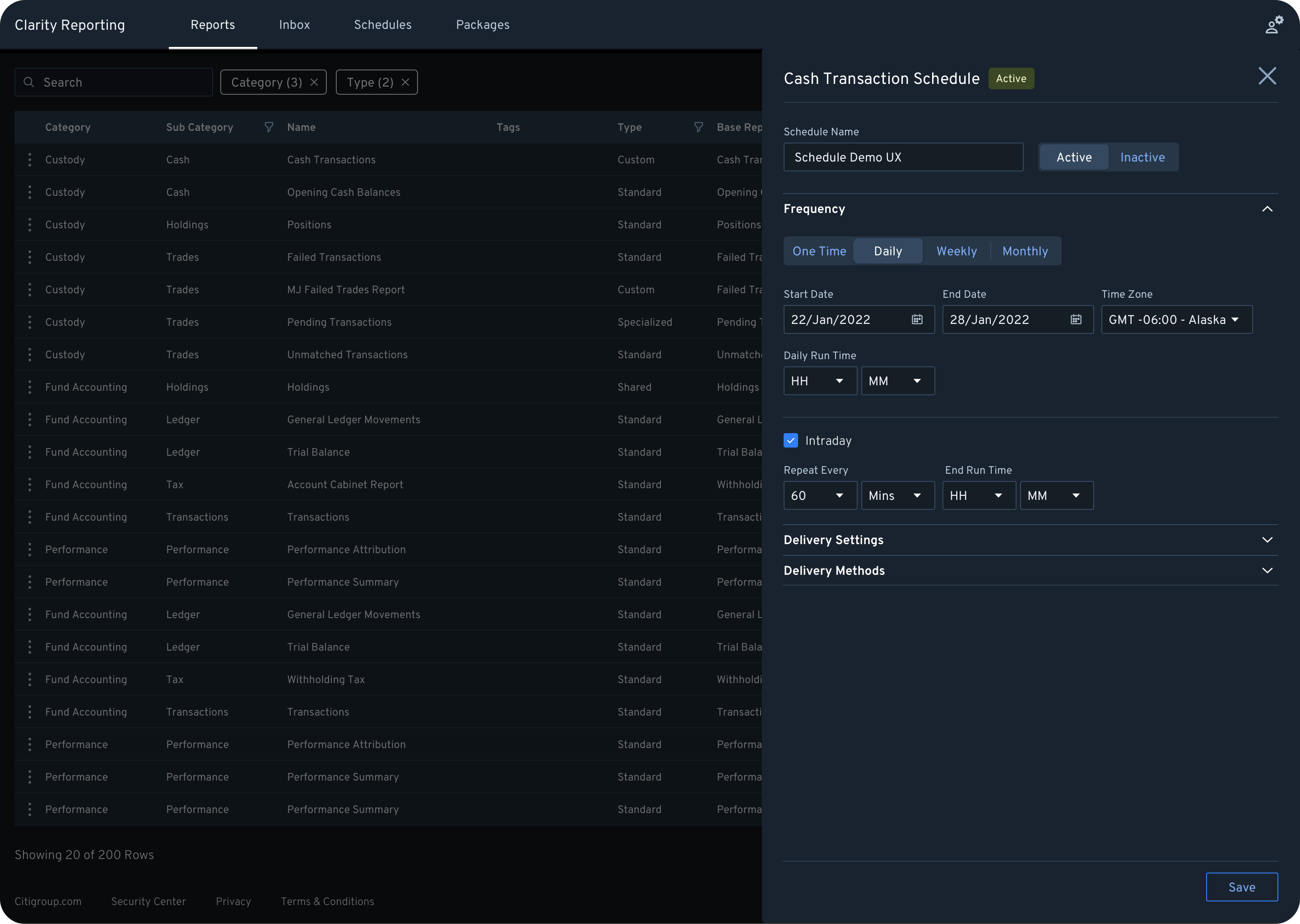Open row menu for Holdings report
The image size is (1300, 924).
30,387
